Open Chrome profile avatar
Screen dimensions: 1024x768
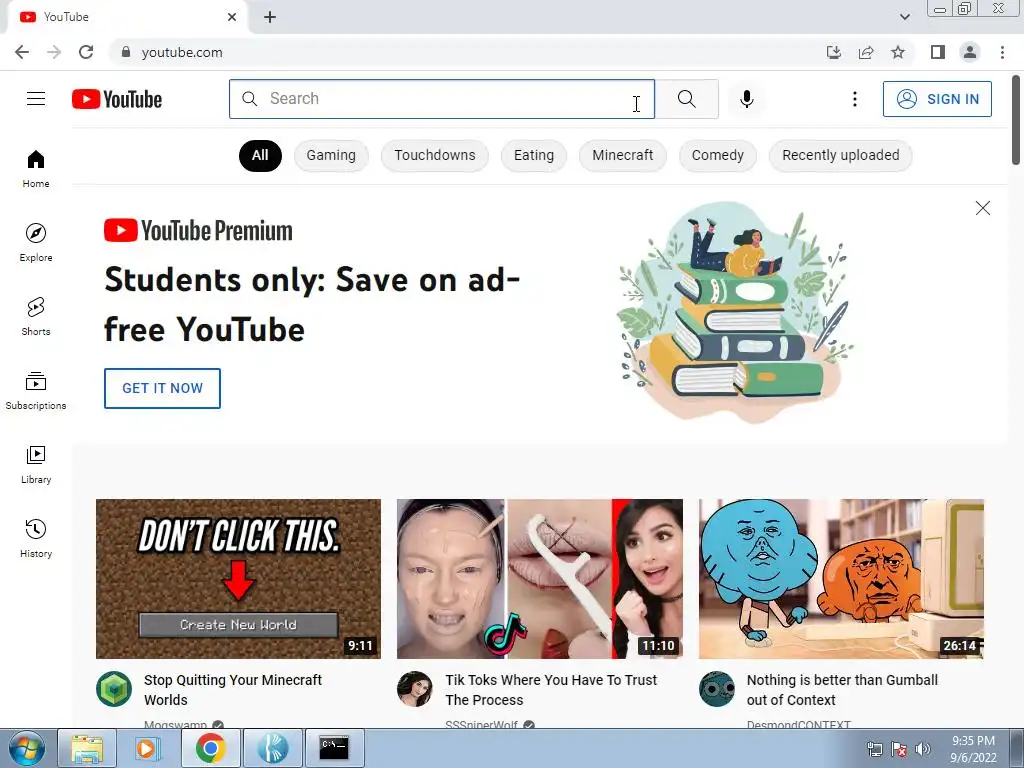click(x=970, y=52)
